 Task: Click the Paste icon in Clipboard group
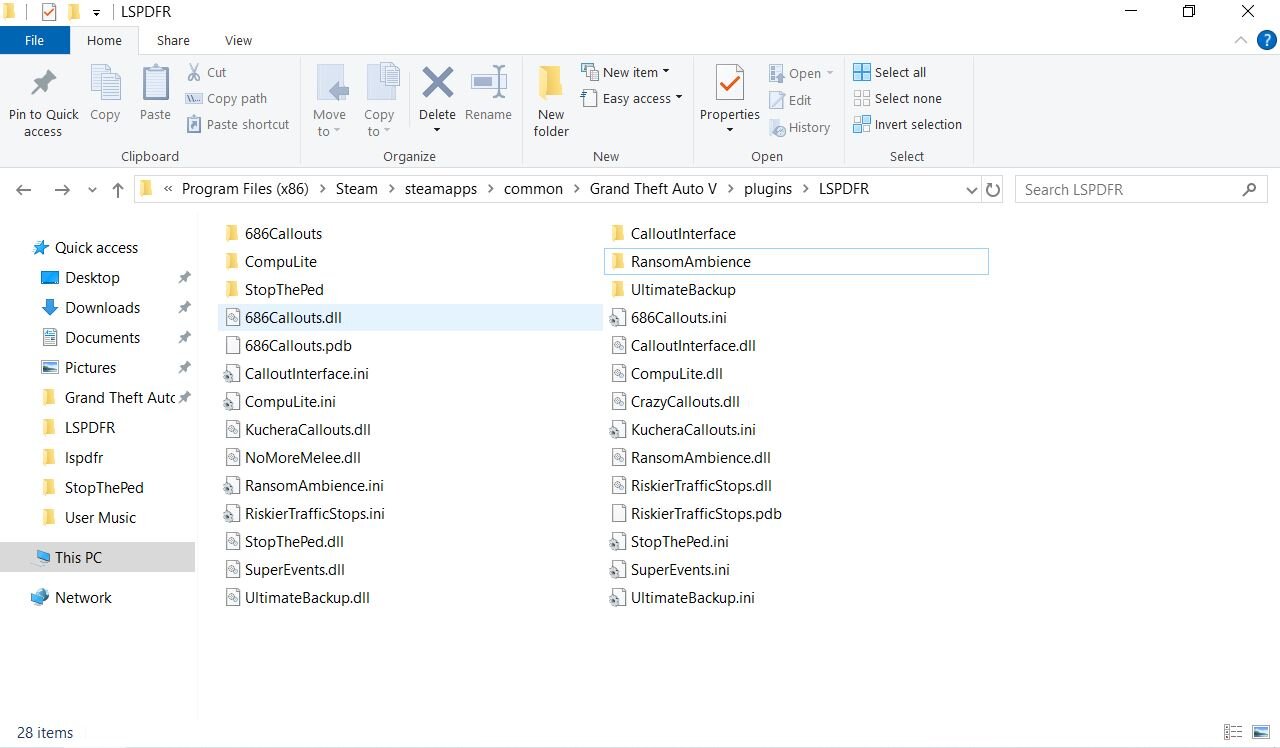[x=155, y=84]
